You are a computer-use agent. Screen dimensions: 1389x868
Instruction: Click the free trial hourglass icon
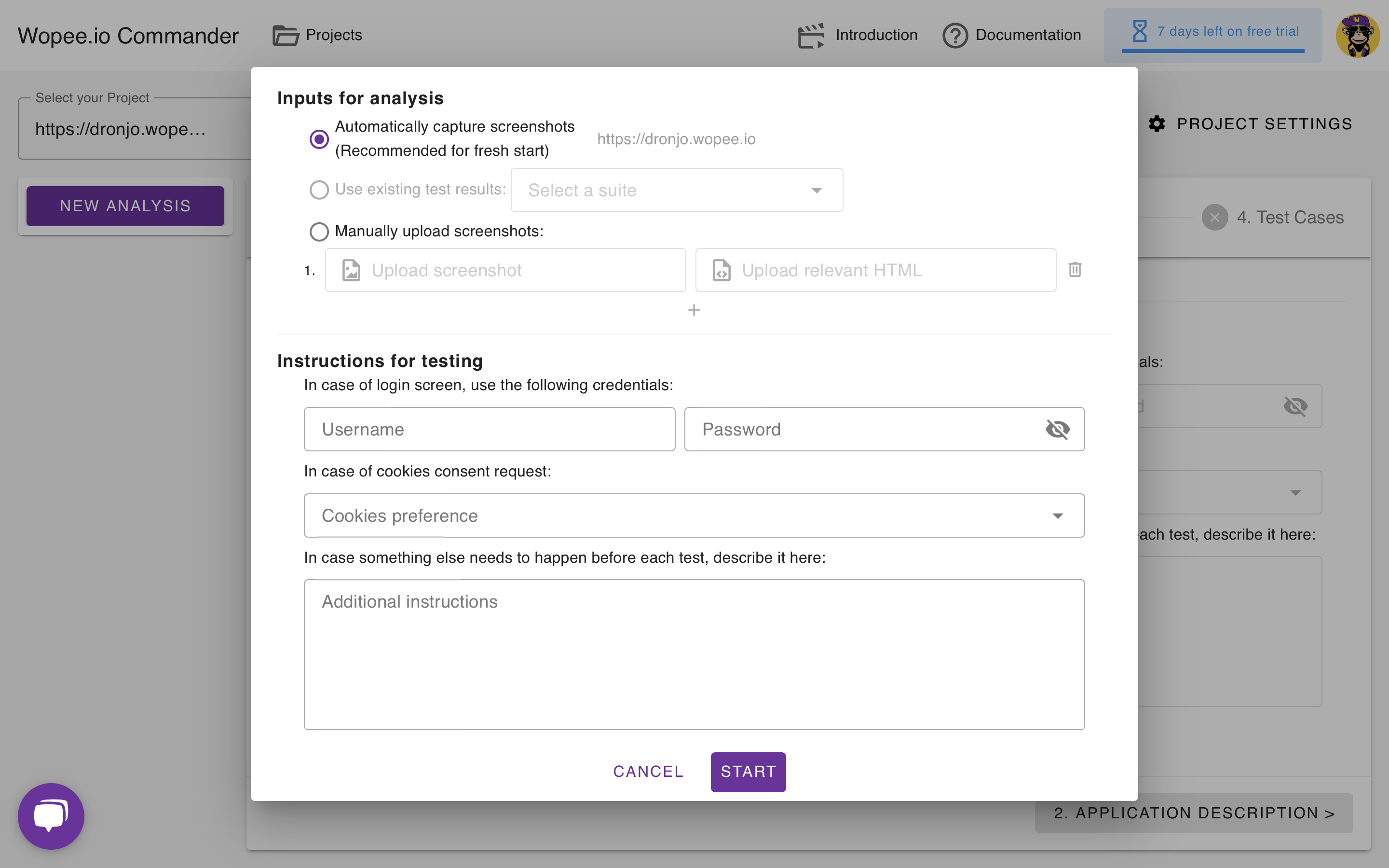[x=1139, y=31]
